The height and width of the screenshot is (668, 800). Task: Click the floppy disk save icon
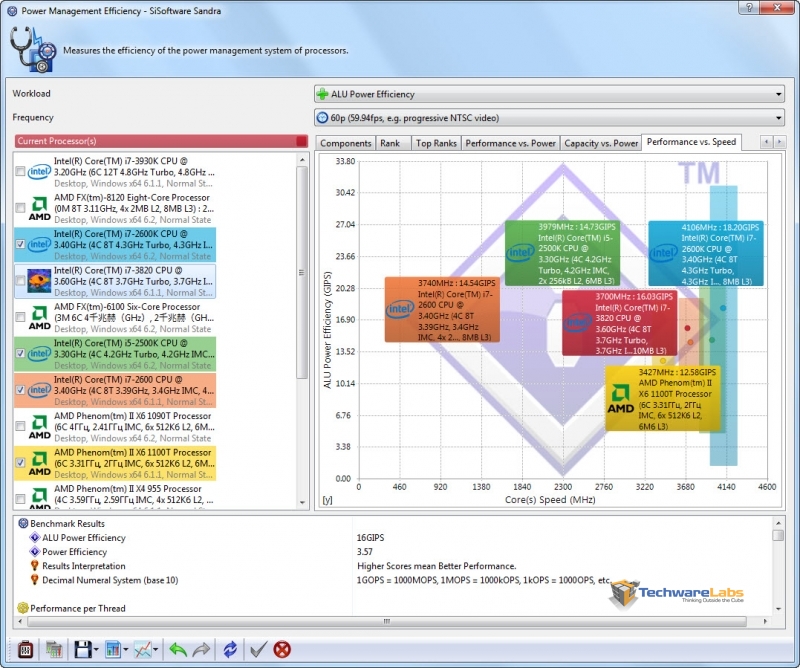(x=83, y=649)
